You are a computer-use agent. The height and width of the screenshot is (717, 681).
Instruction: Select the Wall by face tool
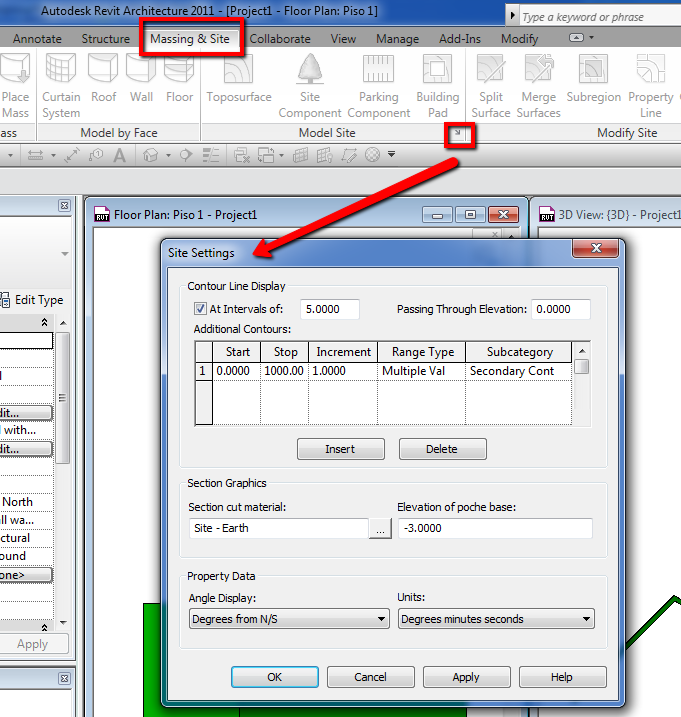(141, 78)
